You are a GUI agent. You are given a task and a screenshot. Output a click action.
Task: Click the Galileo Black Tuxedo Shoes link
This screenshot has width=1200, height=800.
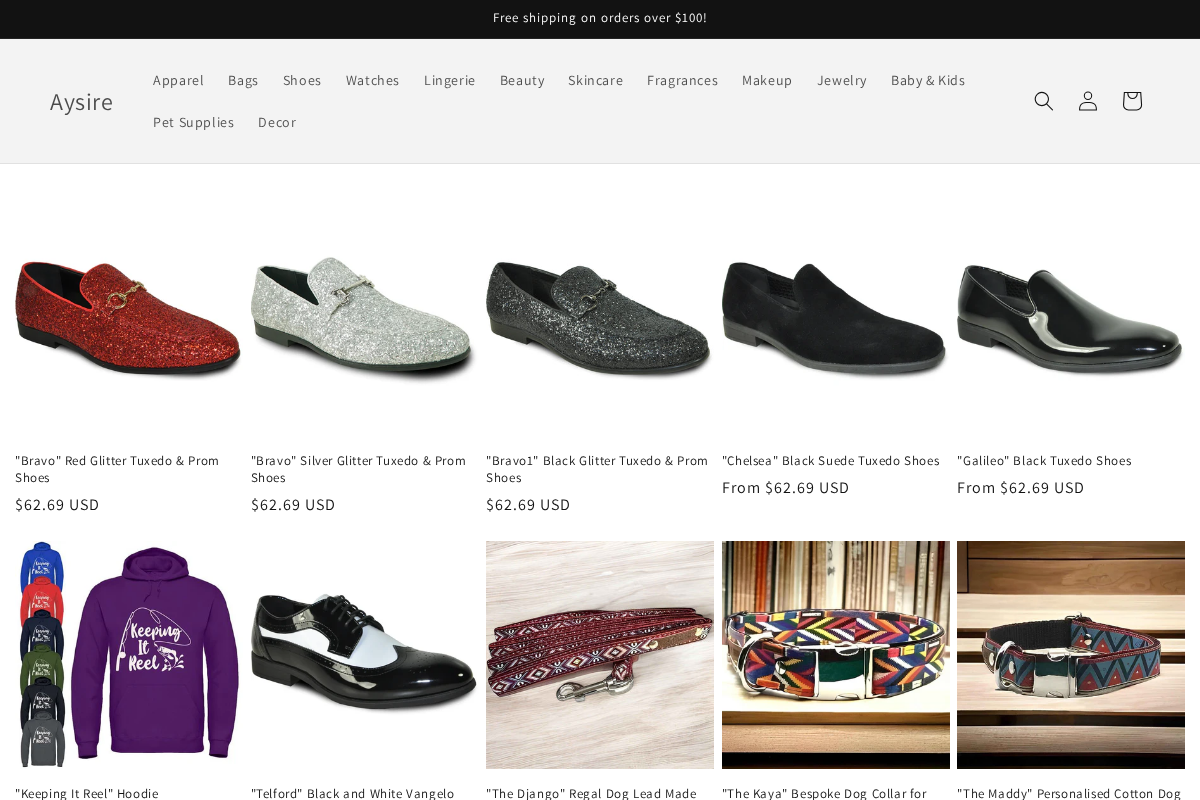(1044, 460)
